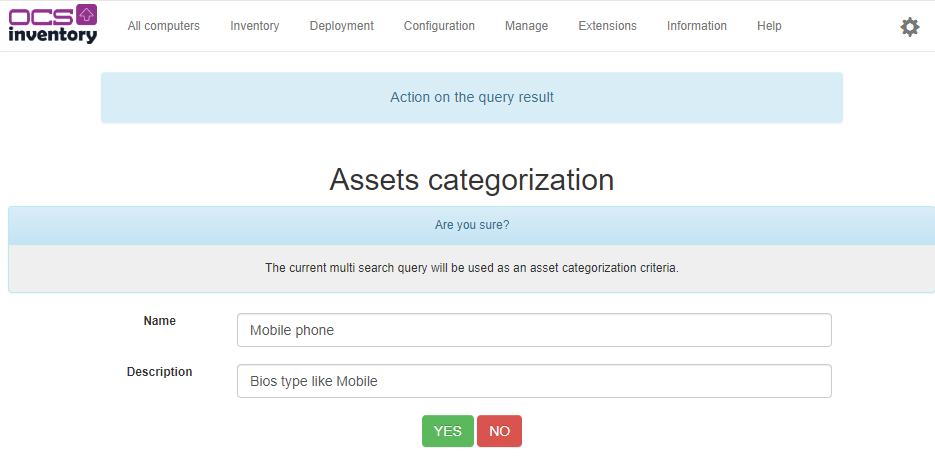Expand the Deployment menu
Image resolution: width=935 pixels, height=465 pixels.
341,26
